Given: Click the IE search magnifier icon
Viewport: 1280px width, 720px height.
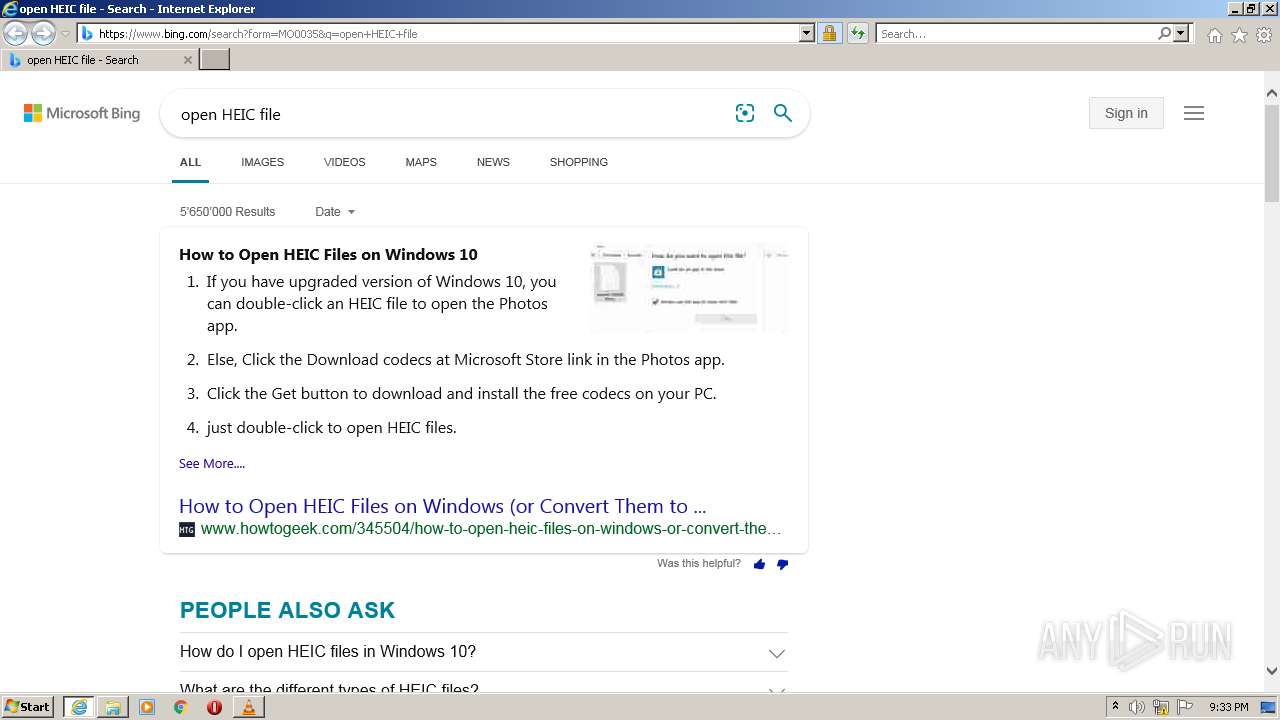Looking at the screenshot, I should [x=1164, y=34].
